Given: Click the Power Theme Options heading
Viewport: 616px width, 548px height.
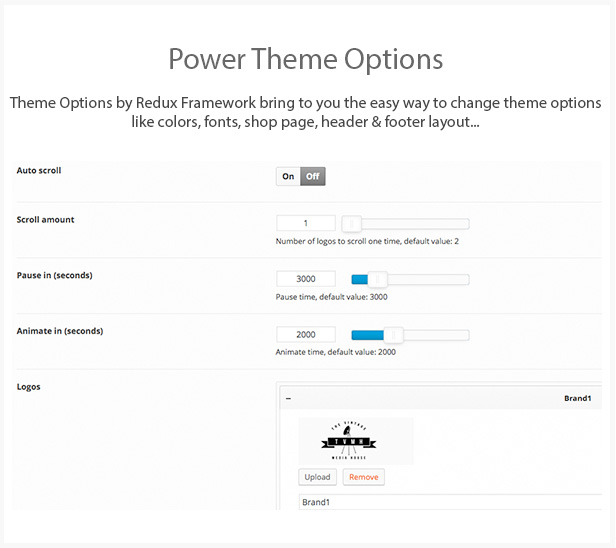Looking at the screenshot, I should pyautogui.click(x=306, y=60).
